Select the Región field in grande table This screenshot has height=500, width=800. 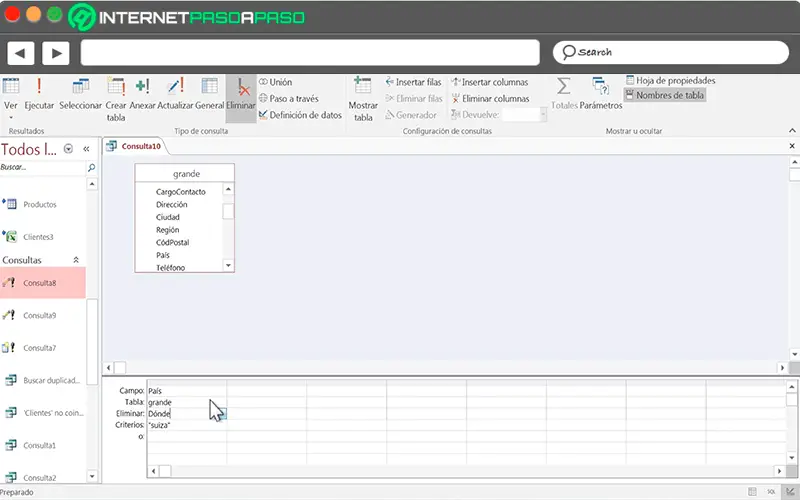167,230
